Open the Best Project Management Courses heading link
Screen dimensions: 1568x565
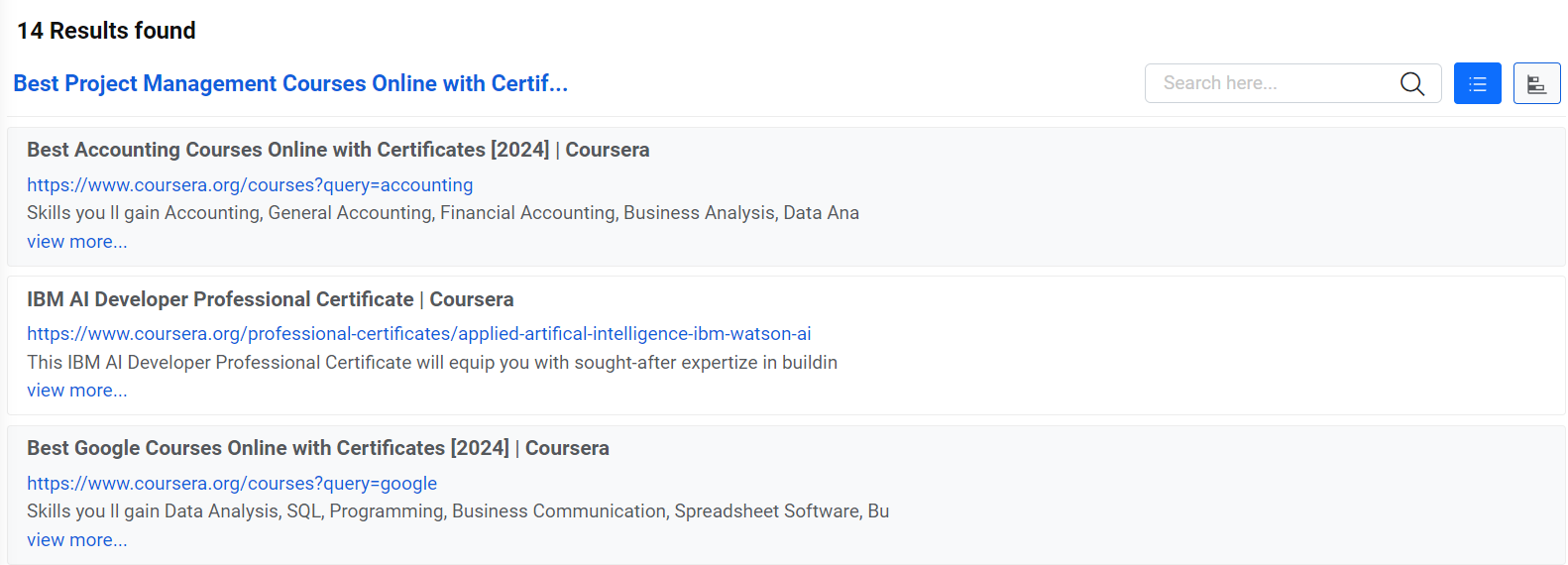[x=290, y=83]
